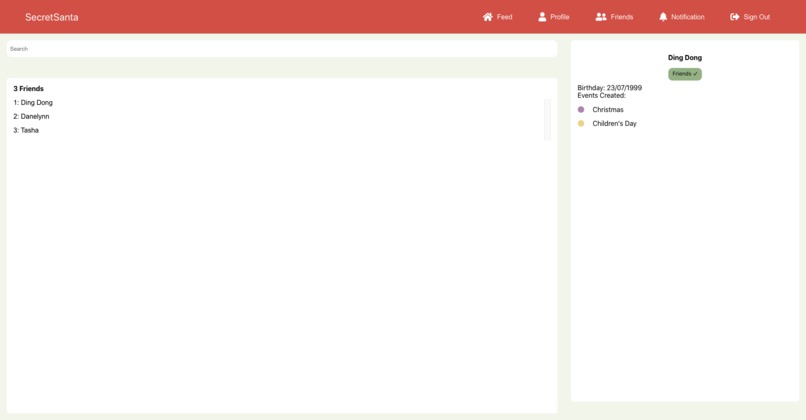Click the person icon beside Profile
Viewport: 806px width, 420px height.
point(542,17)
